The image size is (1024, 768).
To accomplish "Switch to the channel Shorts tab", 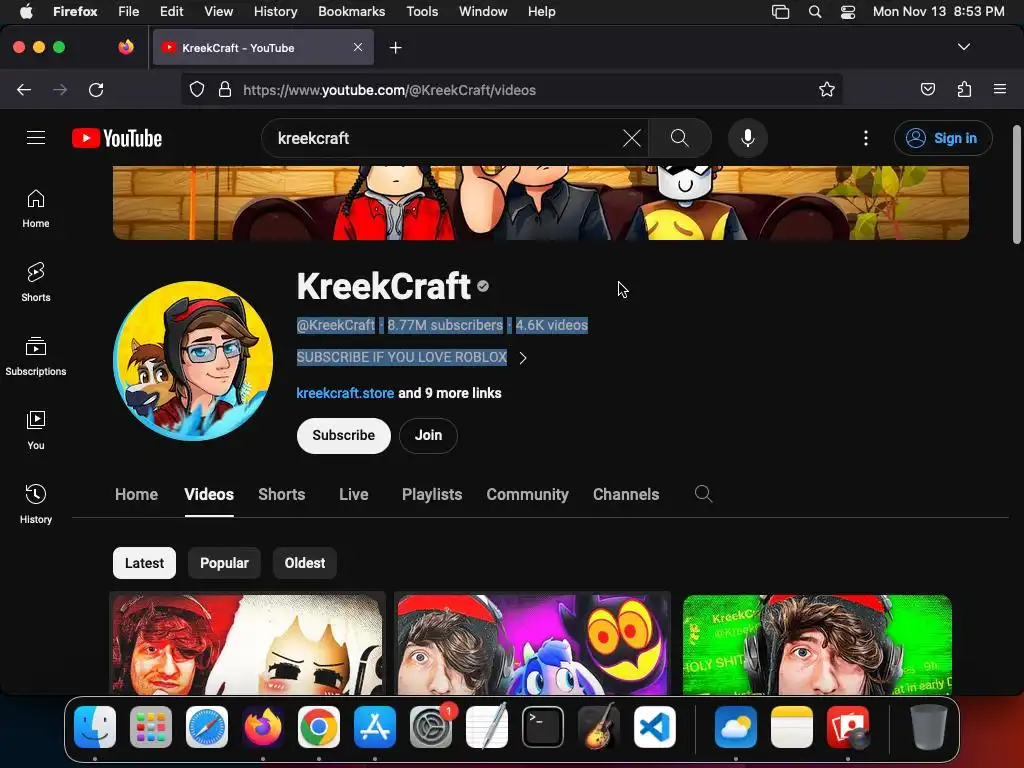I will tap(281, 494).
